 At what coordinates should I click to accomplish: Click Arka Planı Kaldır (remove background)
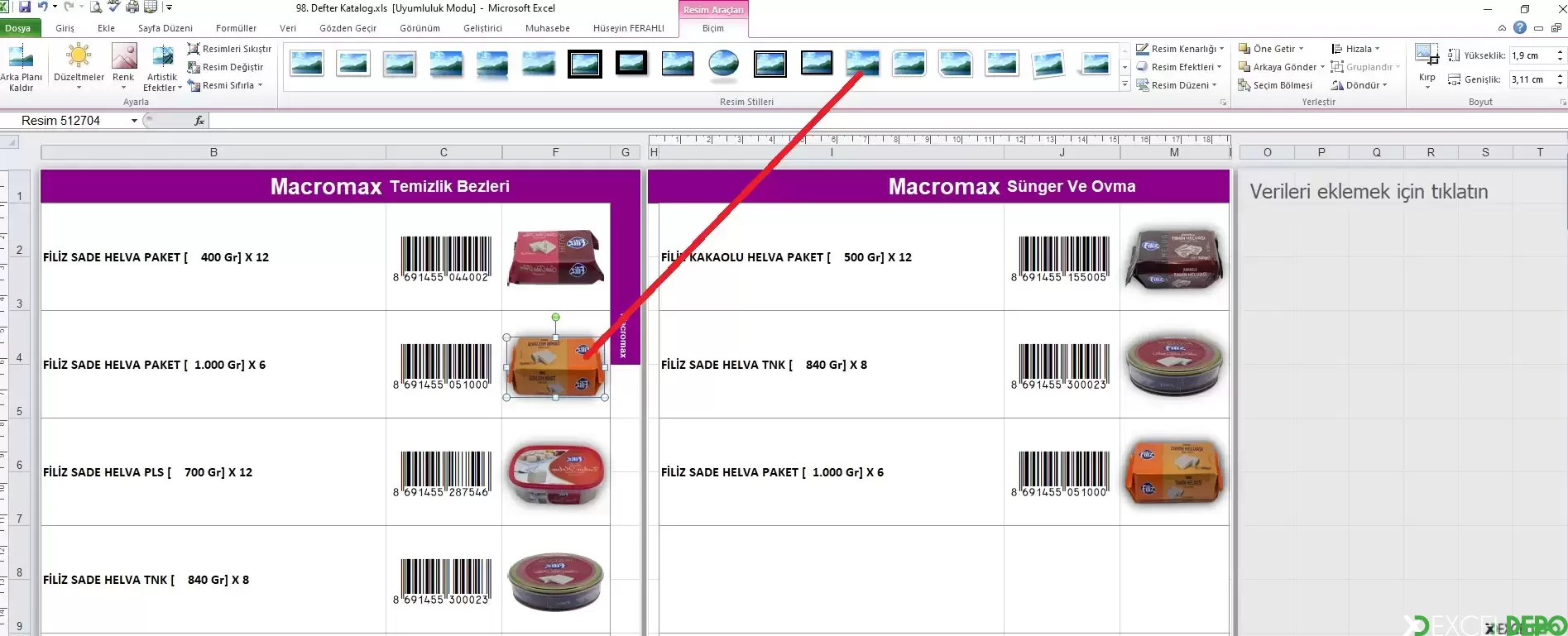point(21,68)
